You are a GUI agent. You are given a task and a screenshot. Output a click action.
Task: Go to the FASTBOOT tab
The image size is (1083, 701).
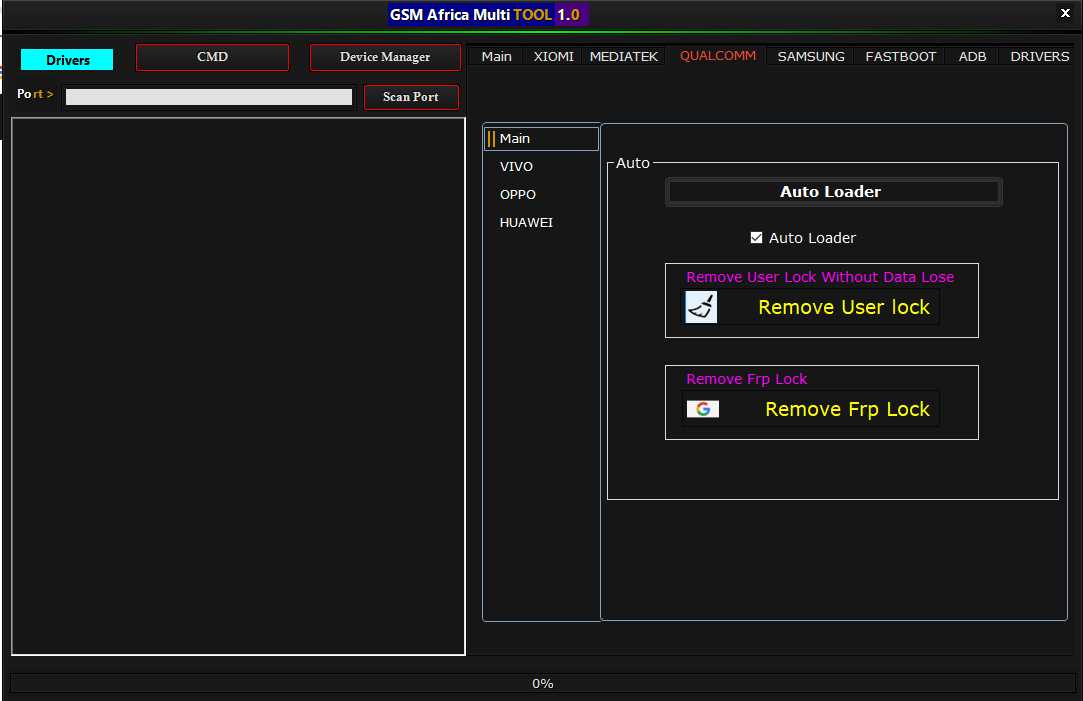click(900, 57)
